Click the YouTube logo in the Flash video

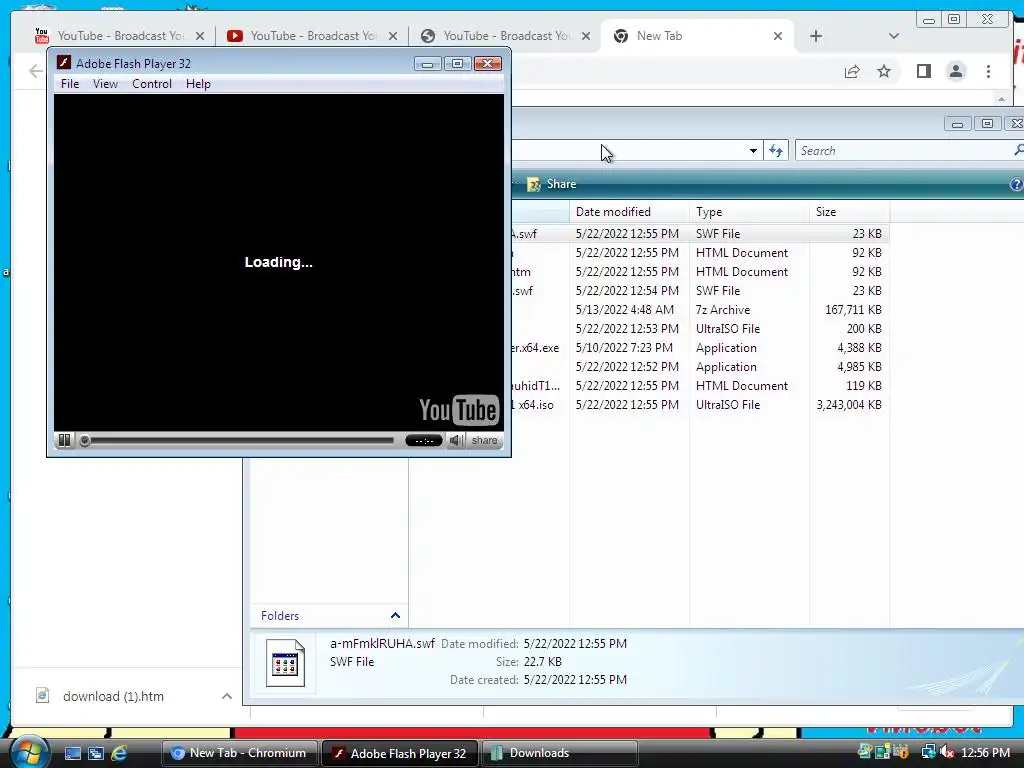pyautogui.click(x=458, y=410)
